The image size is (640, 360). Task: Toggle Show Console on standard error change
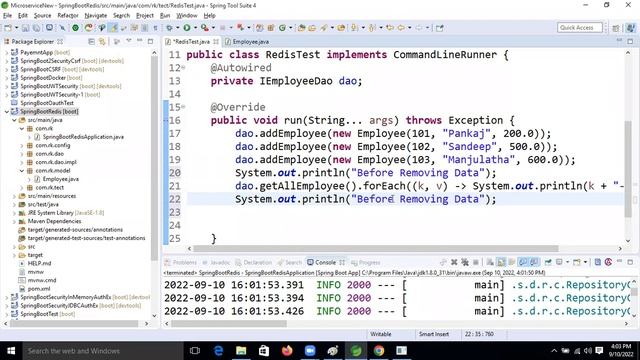point(533,262)
